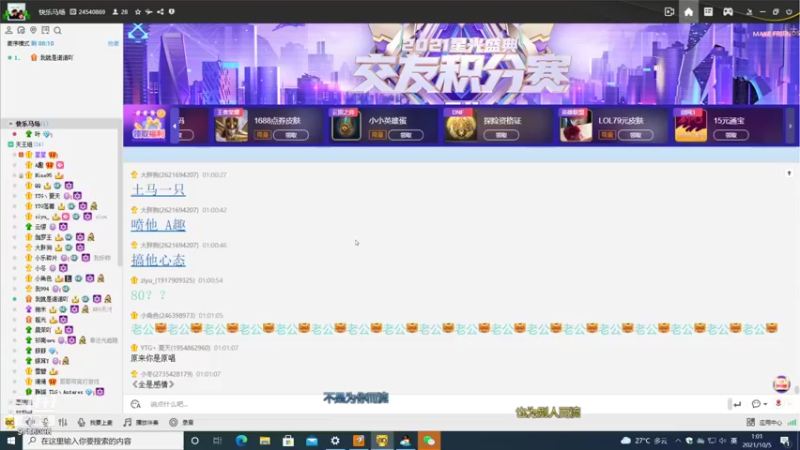This screenshot has height=450, width=800.
Task: Open the notification center in tray
Action: point(785,440)
